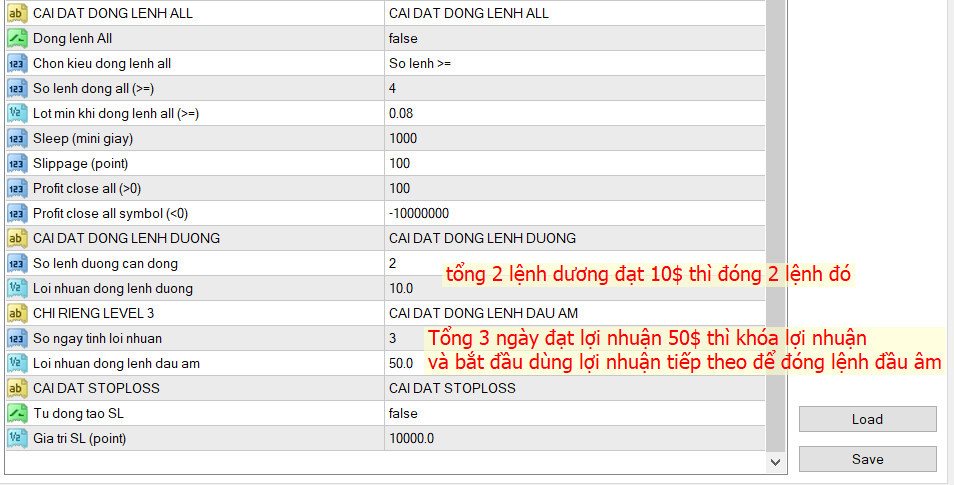Image resolution: width=954 pixels, height=485 pixels.
Task: Select the CHI RIENG LEVEL 3 label
Action: pyautogui.click(x=93, y=313)
